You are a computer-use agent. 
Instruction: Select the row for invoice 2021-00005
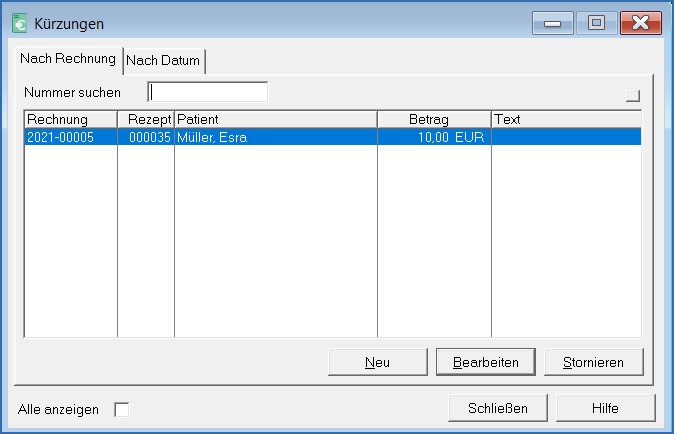point(200,137)
